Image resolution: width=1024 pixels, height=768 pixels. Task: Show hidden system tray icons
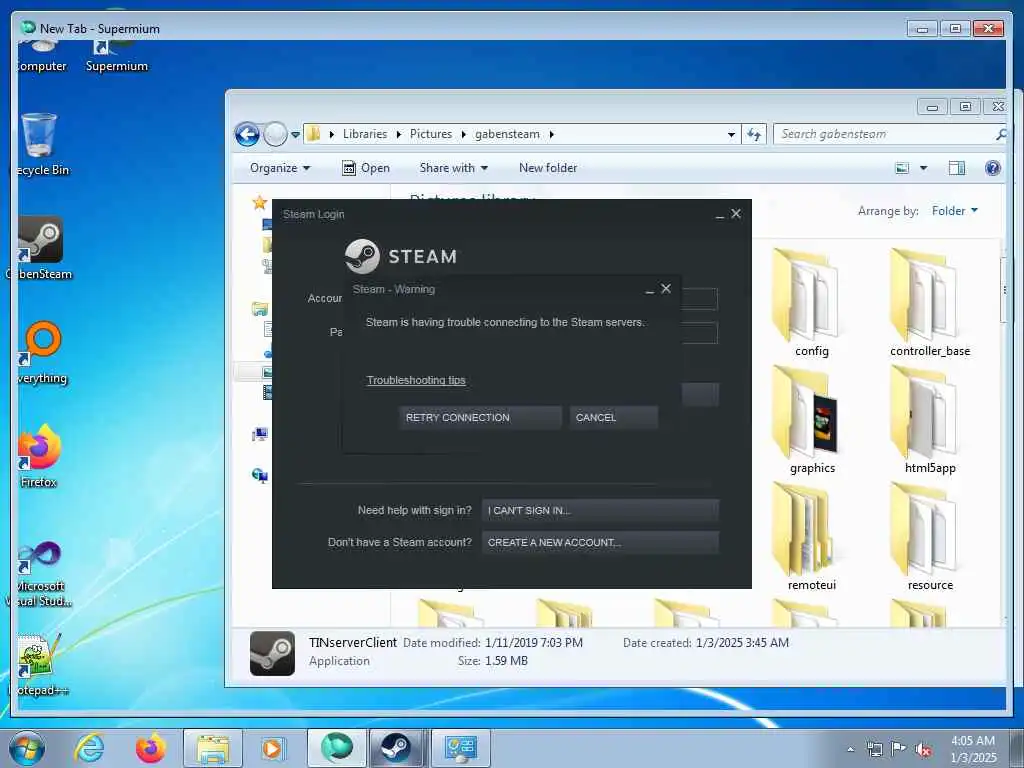click(850, 749)
